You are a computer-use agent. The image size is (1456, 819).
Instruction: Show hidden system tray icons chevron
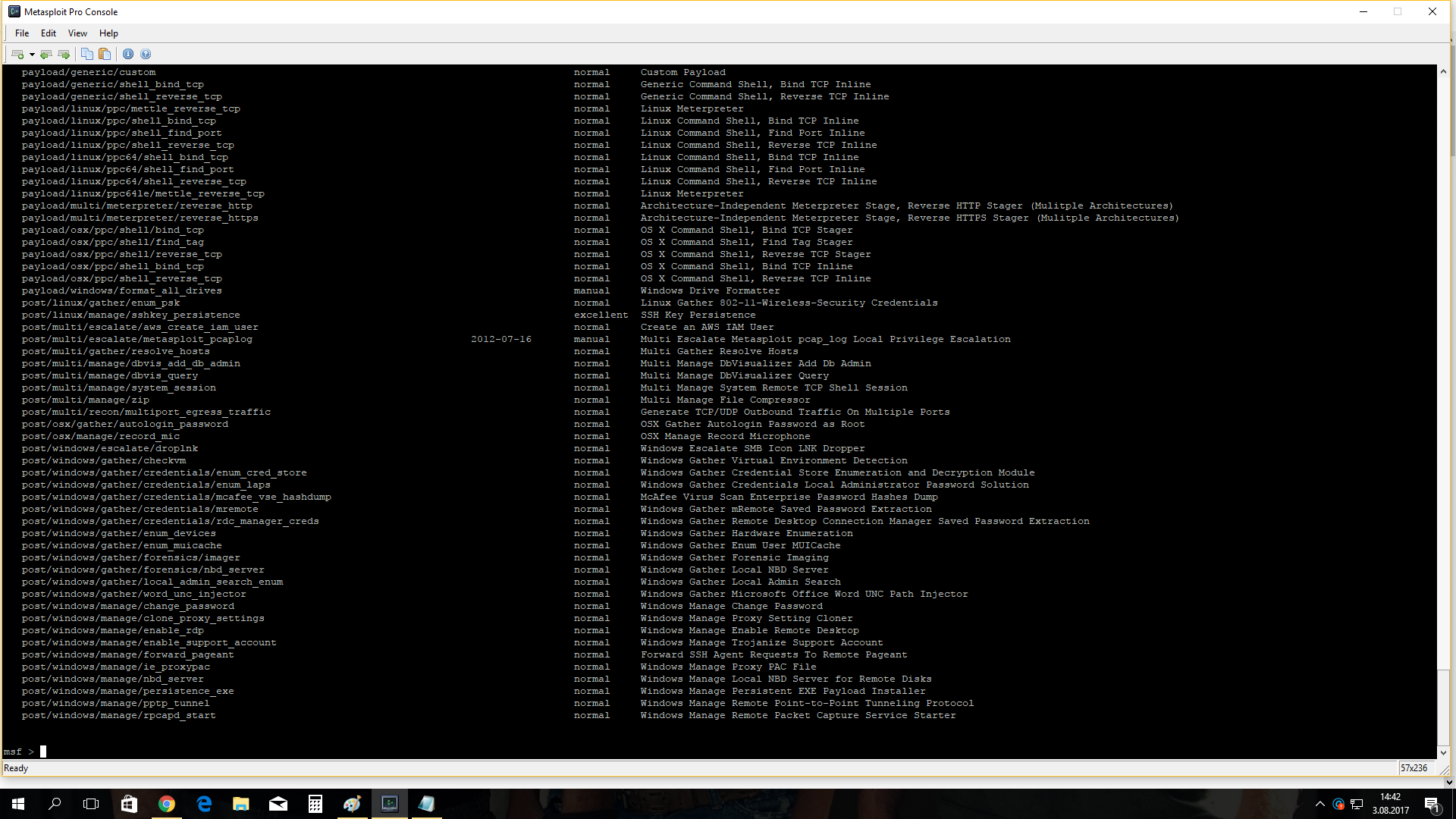tap(1320, 804)
